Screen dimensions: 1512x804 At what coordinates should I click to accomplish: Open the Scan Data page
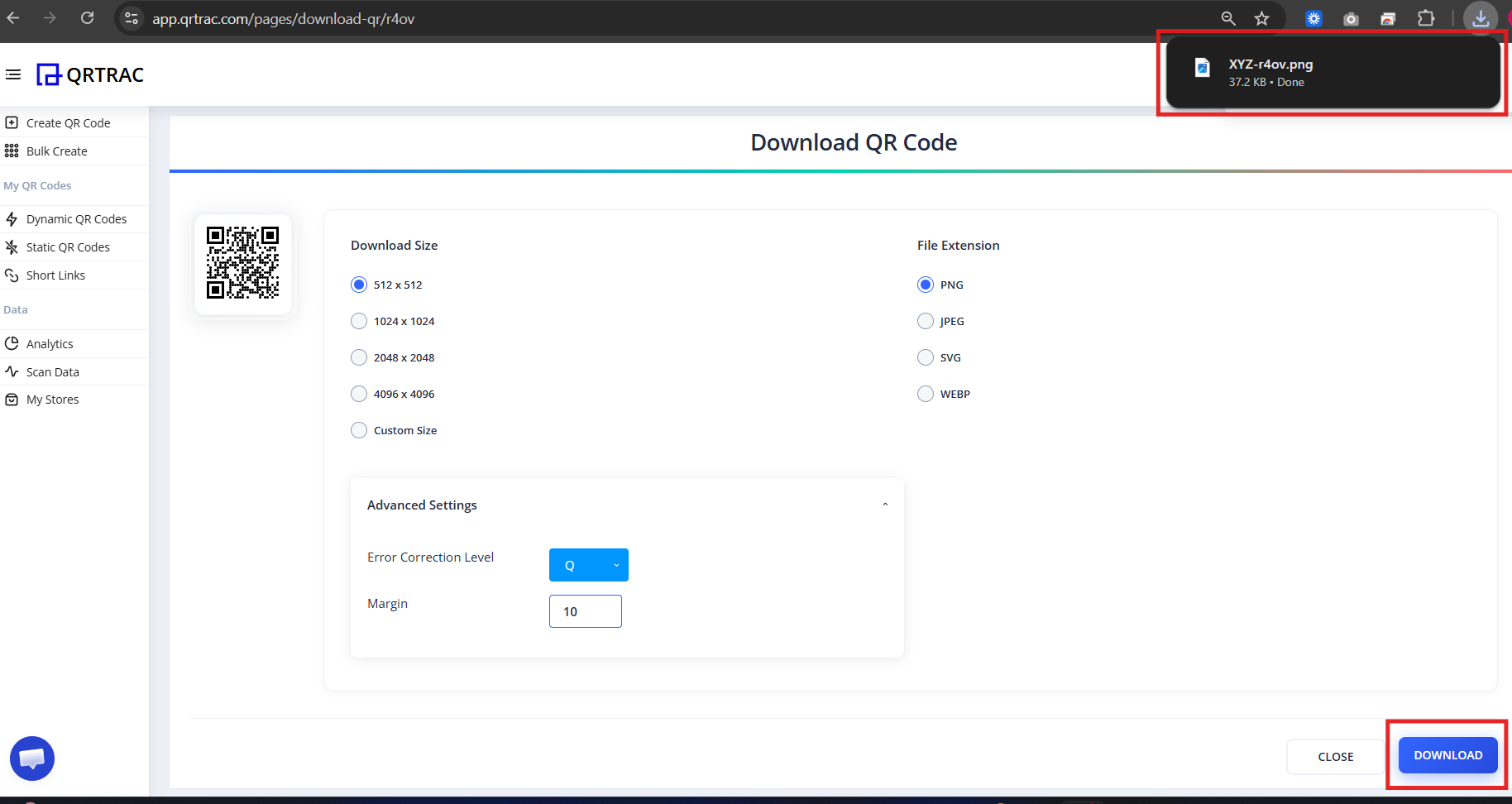(51, 371)
